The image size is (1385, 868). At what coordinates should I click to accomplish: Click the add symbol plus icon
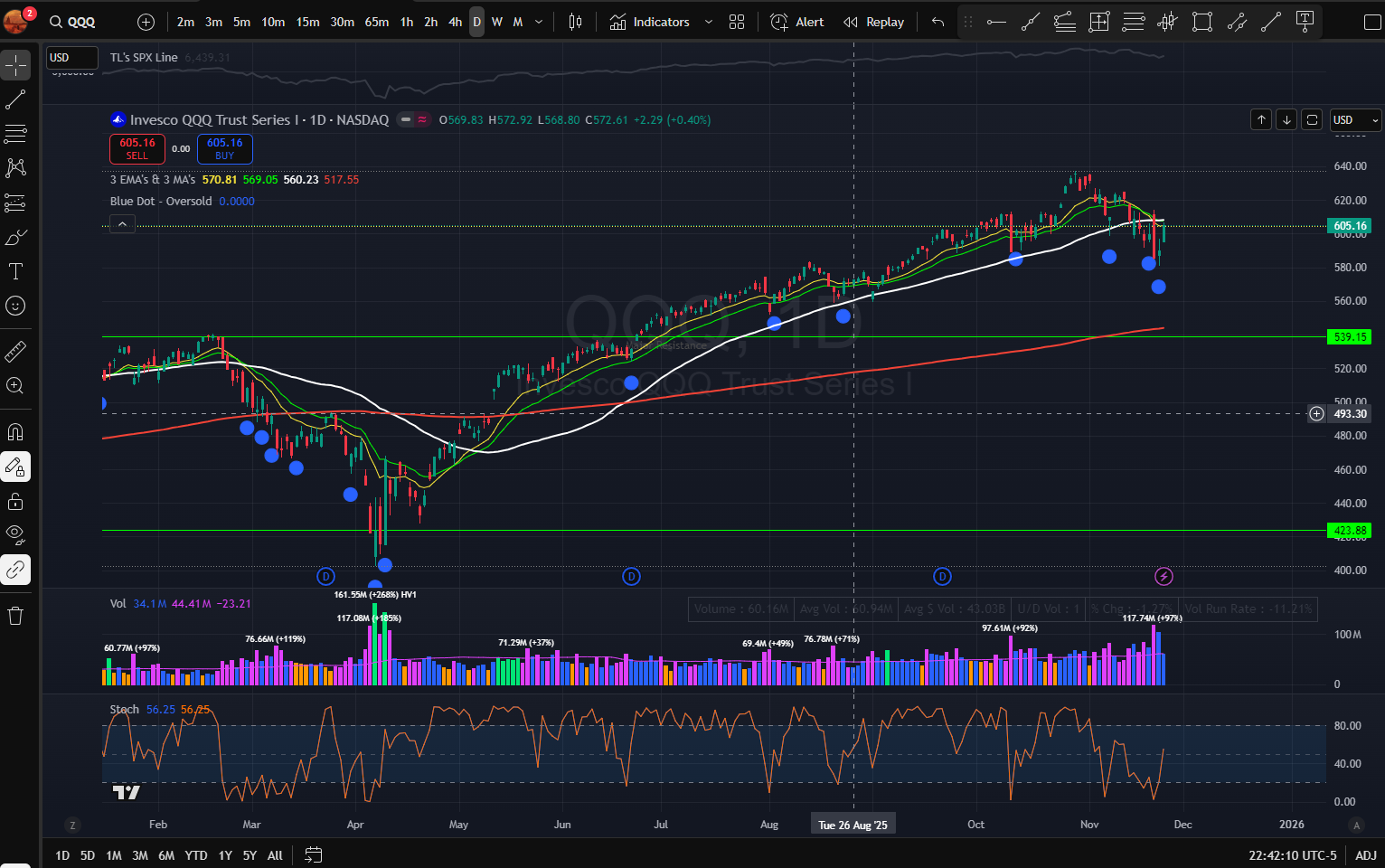(x=146, y=22)
